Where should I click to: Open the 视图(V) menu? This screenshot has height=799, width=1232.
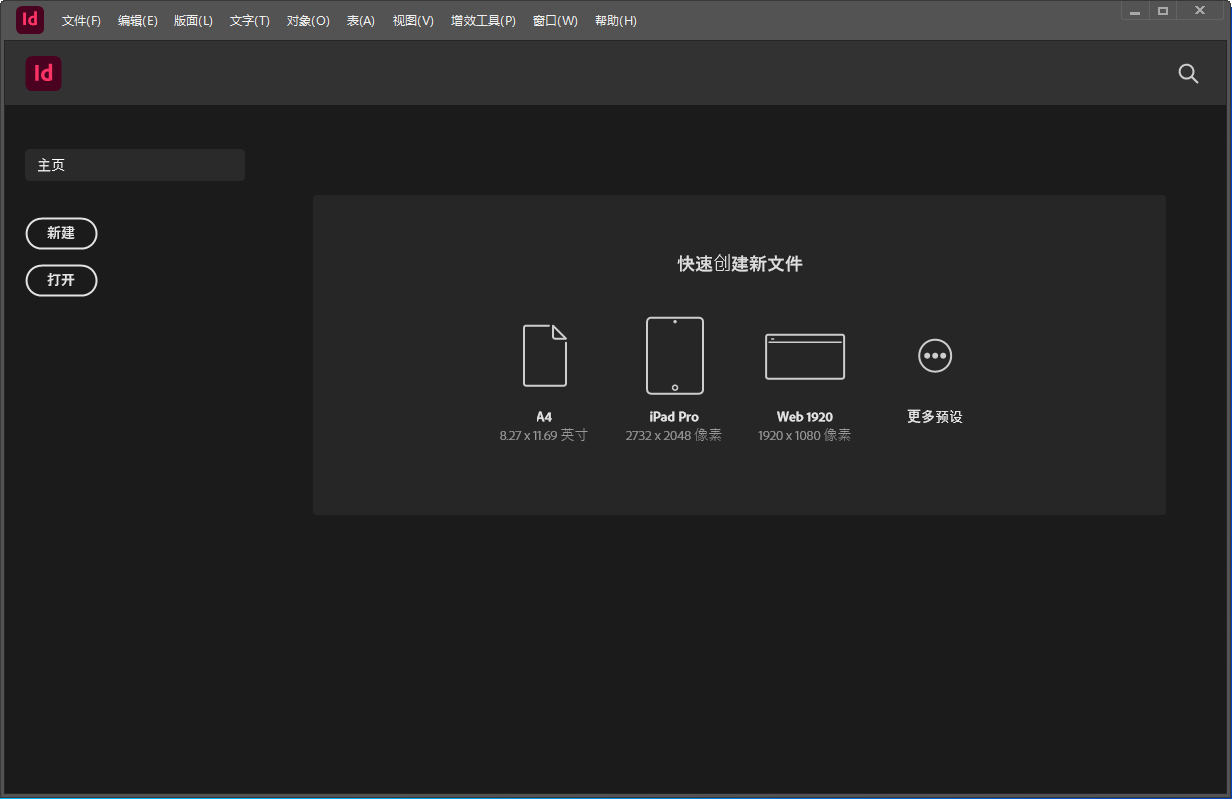click(413, 21)
